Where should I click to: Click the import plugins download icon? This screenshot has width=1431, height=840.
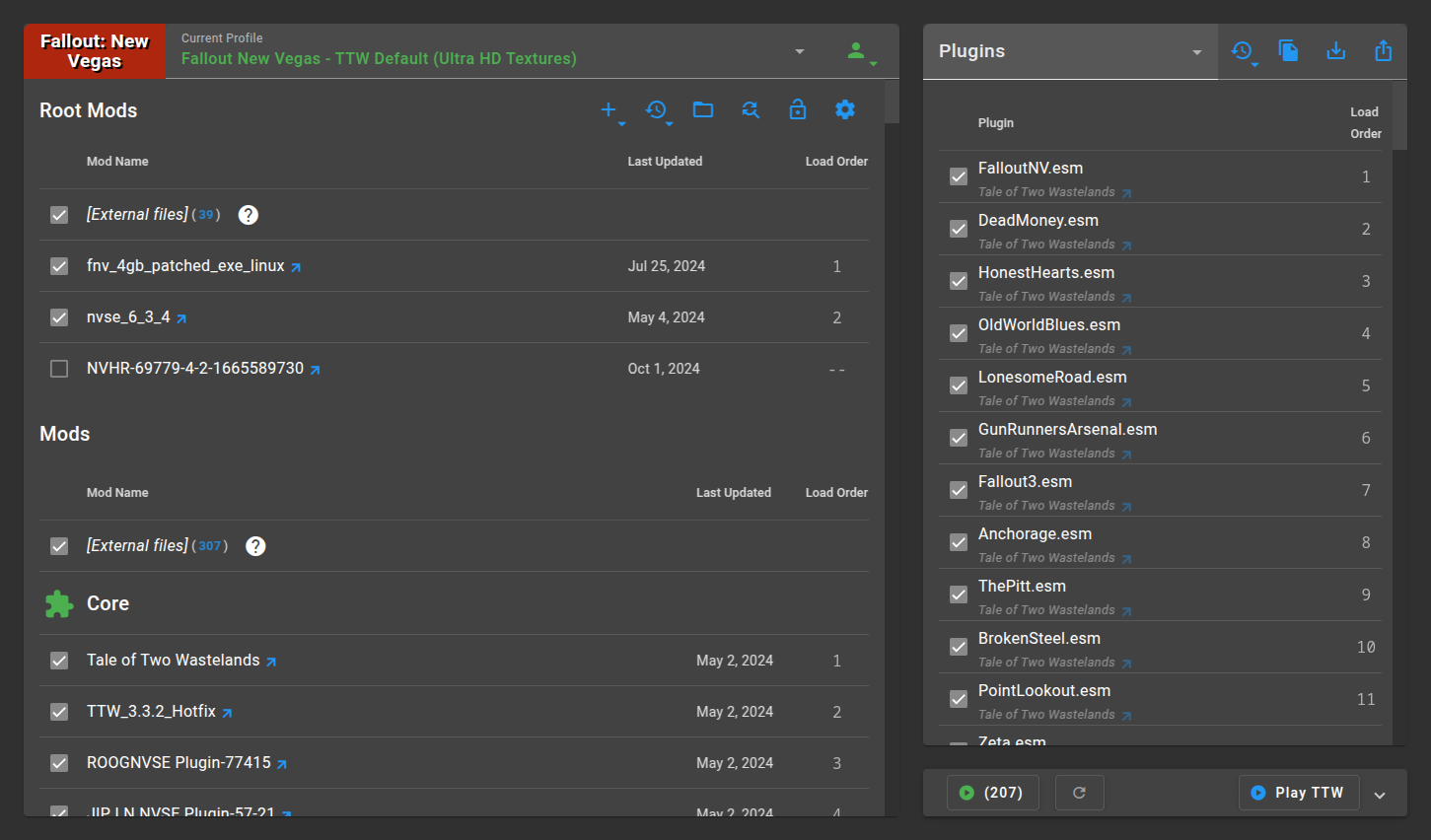coord(1336,50)
